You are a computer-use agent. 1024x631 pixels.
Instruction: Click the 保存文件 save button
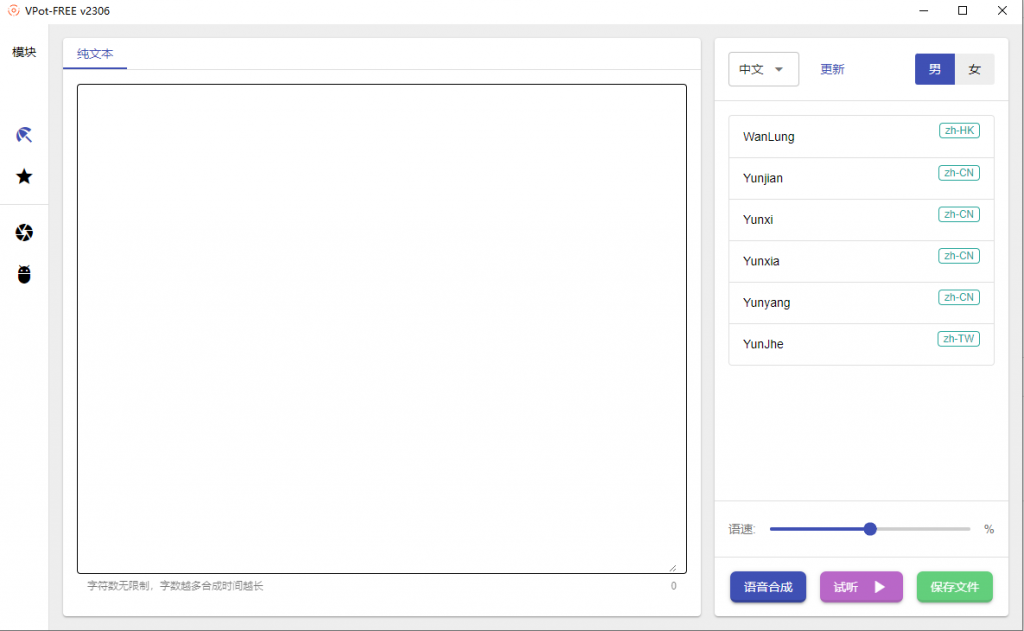pos(954,587)
